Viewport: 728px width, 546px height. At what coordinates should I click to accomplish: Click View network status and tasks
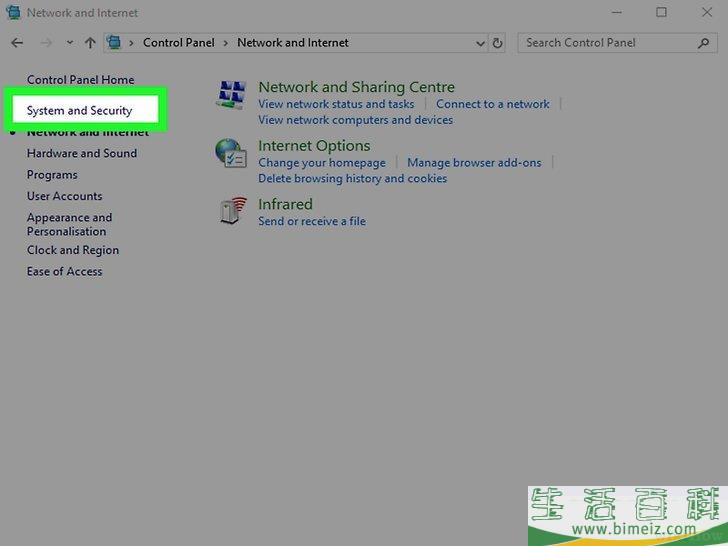(336, 104)
